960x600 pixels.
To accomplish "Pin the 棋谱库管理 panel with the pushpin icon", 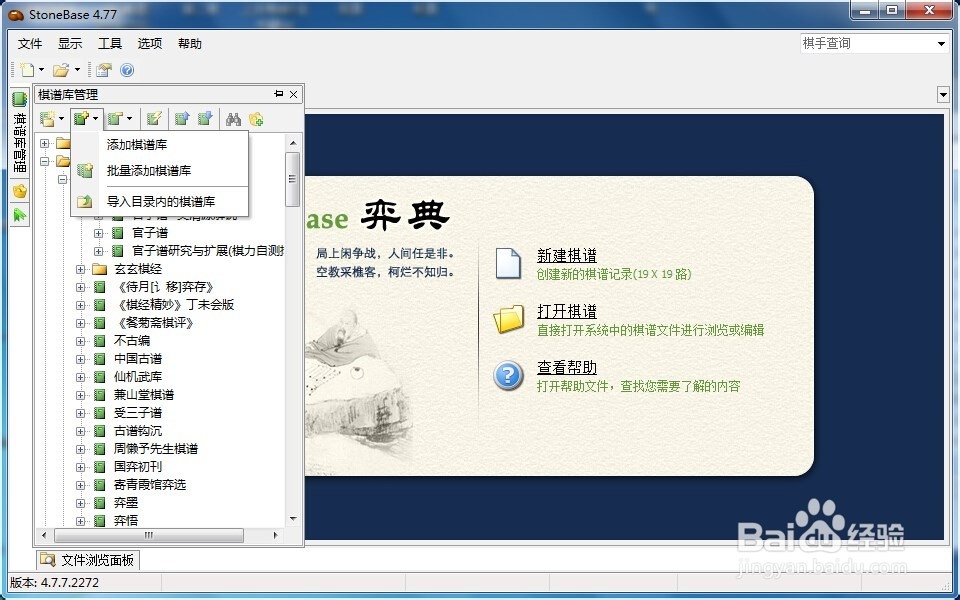I will [x=279, y=94].
